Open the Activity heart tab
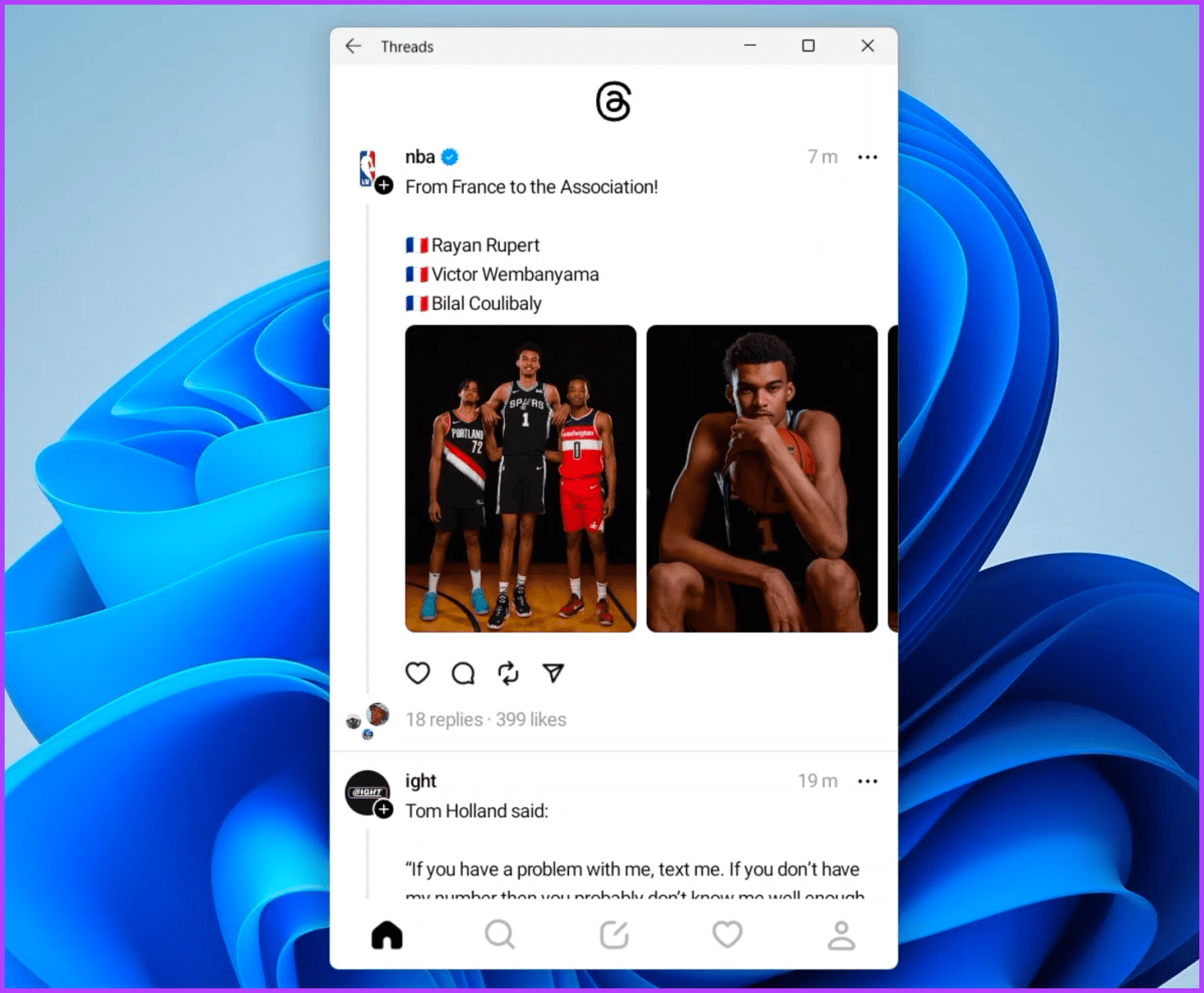The width and height of the screenshot is (1204, 993). click(727, 934)
